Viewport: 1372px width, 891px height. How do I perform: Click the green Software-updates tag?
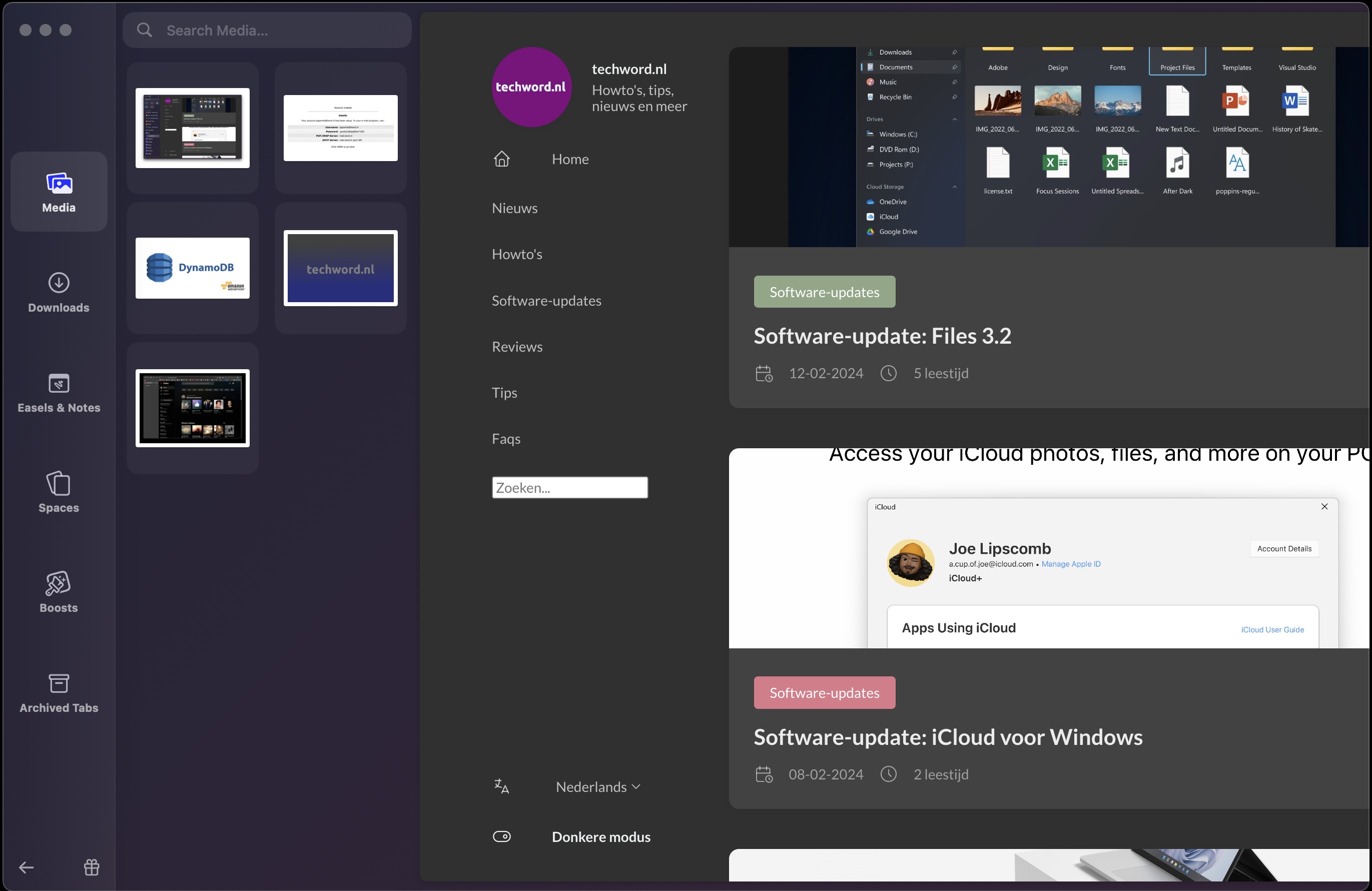(824, 292)
